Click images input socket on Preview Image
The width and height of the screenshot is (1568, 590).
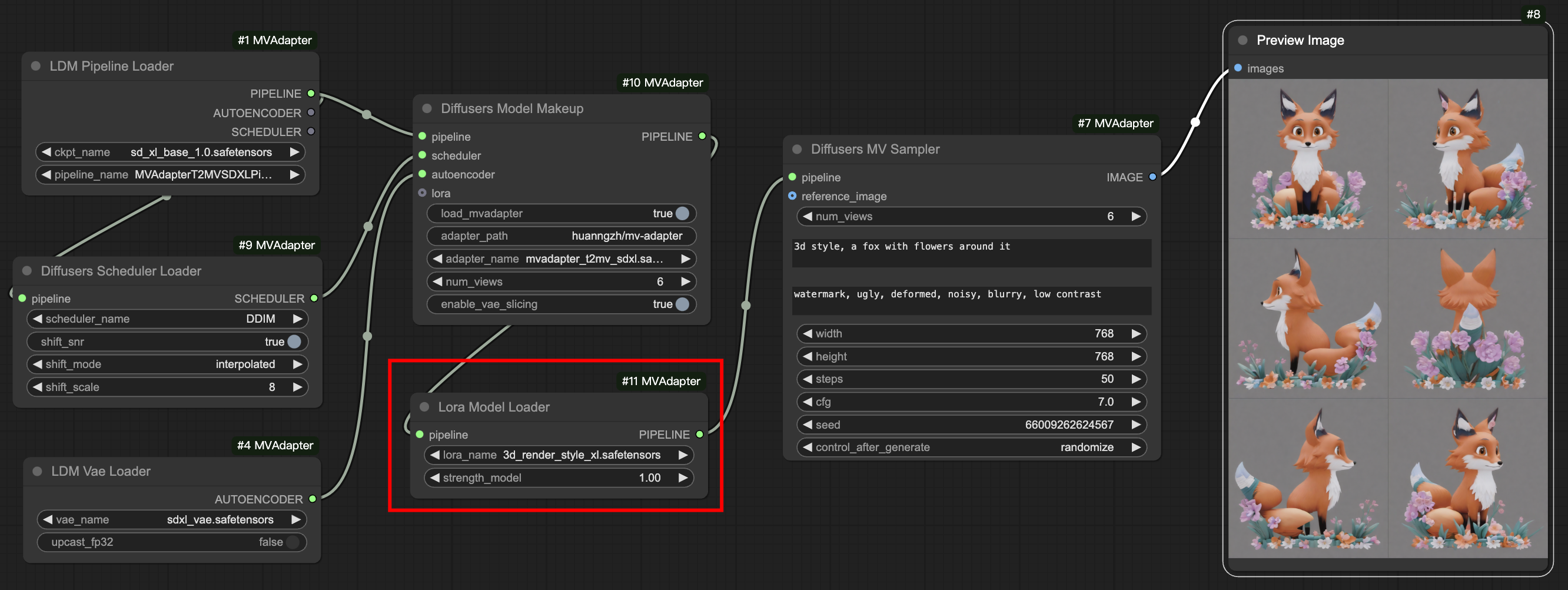tap(1238, 68)
